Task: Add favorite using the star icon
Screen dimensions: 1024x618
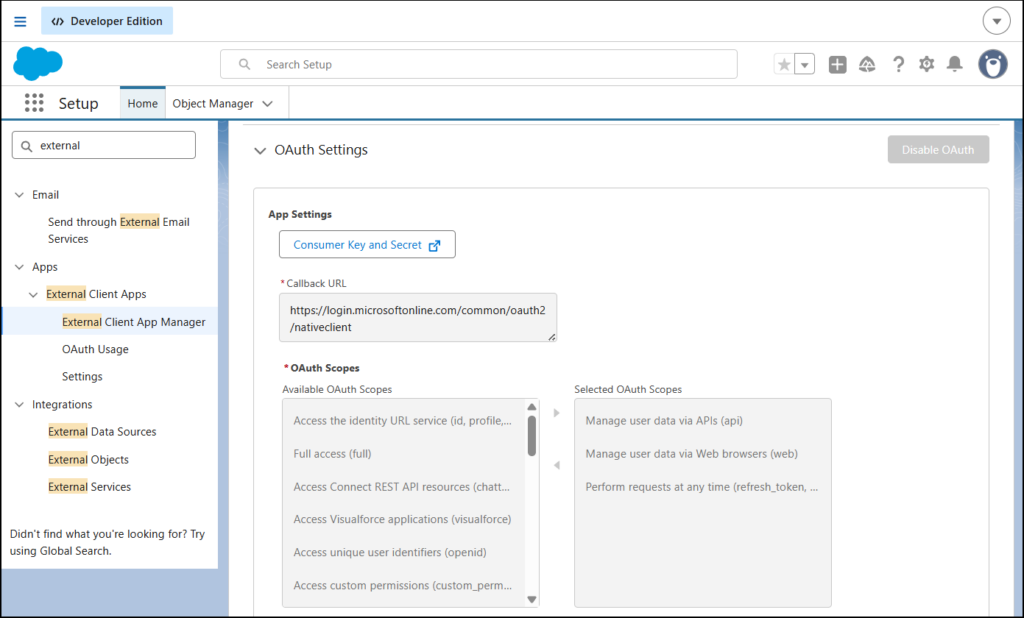Action: coord(784,63)
